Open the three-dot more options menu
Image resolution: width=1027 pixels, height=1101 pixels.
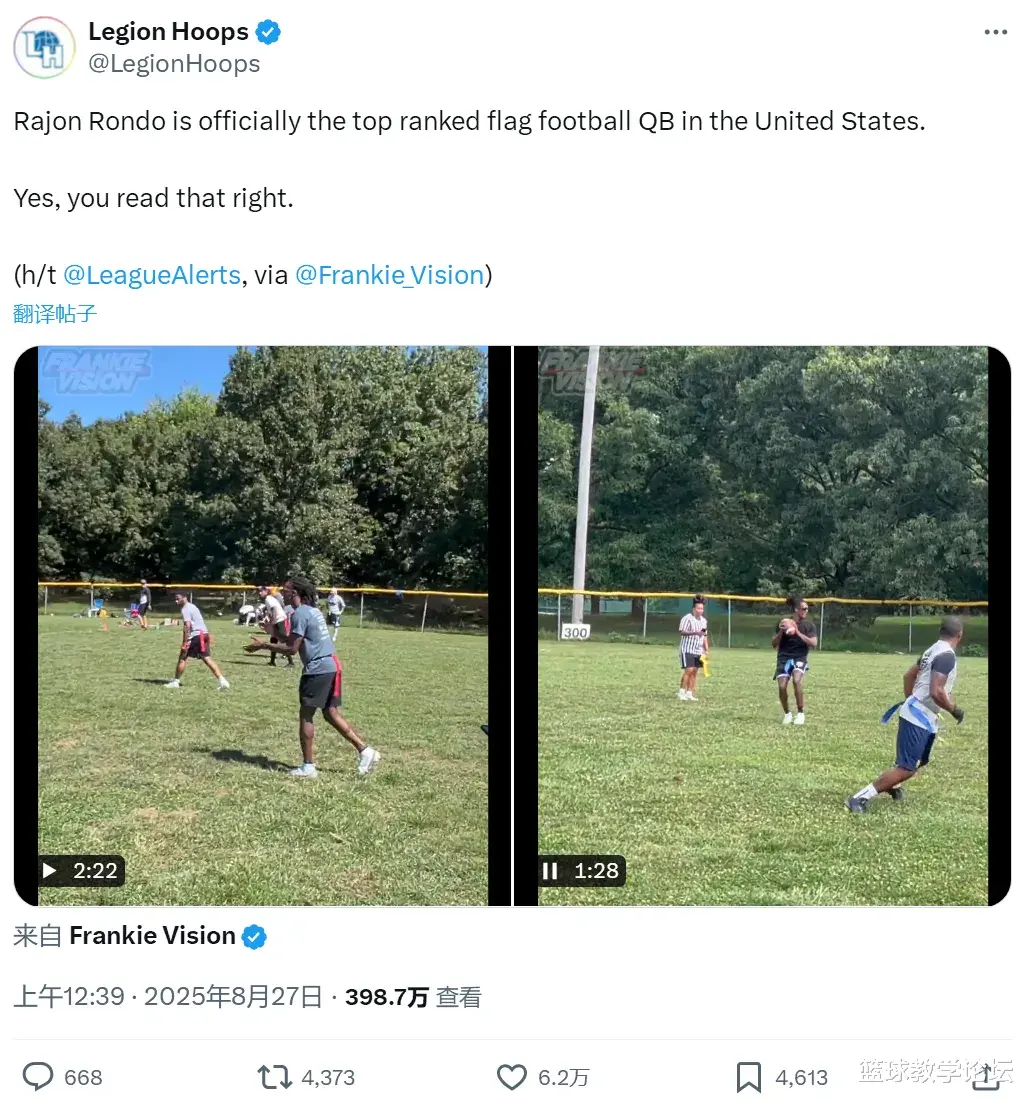click(995, 32)
